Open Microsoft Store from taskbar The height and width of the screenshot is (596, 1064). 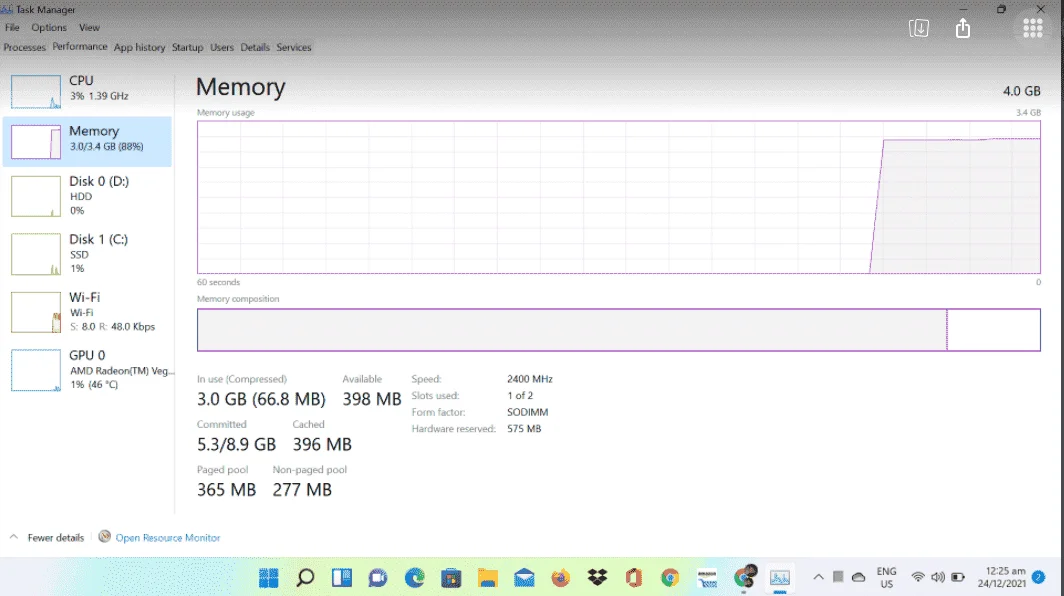(x=451, y=578)
